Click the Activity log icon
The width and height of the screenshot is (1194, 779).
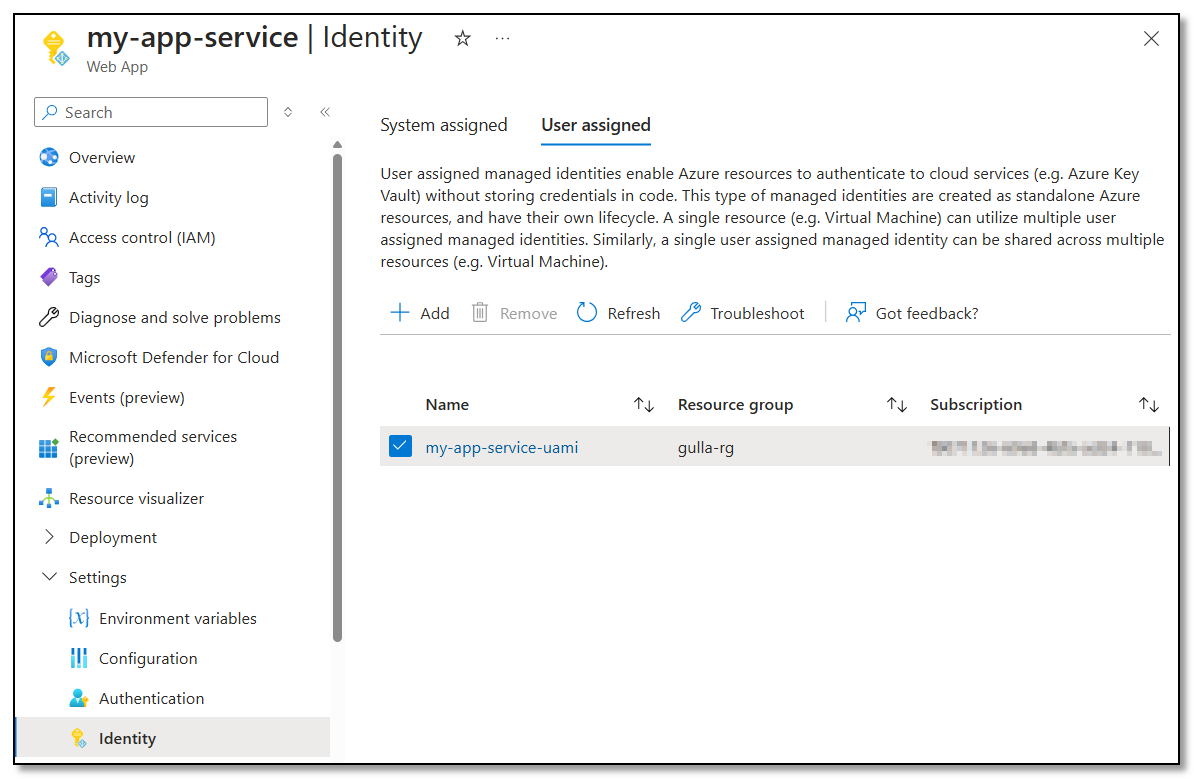[49, 197]
